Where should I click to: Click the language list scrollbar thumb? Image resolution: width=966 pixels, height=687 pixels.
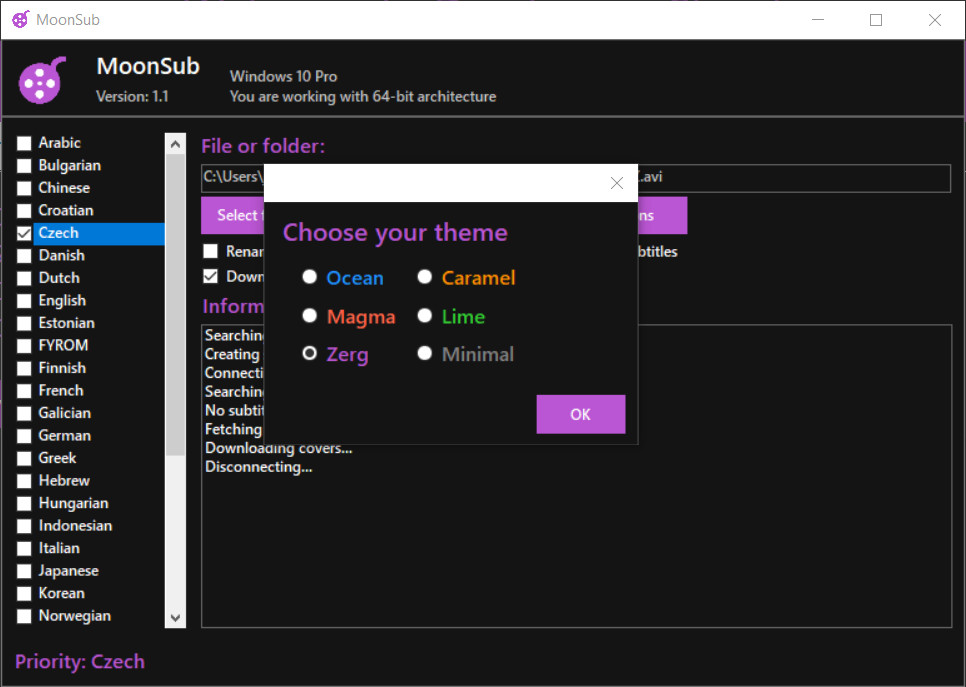(175, 305)
